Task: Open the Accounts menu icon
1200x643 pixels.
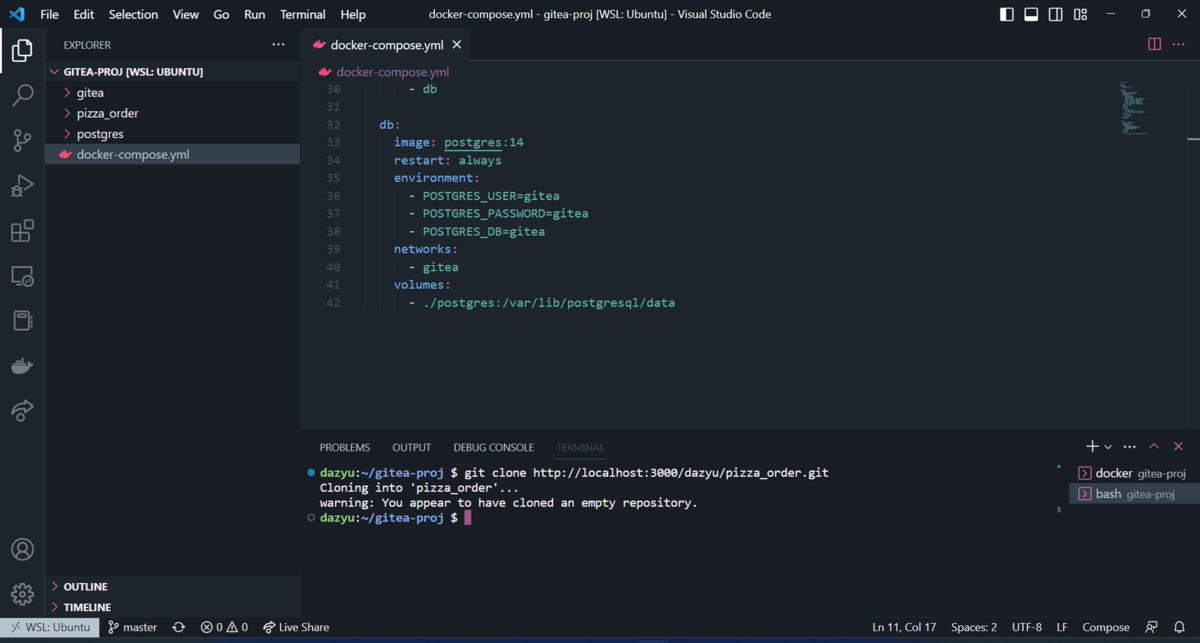Action: [22, 549]
